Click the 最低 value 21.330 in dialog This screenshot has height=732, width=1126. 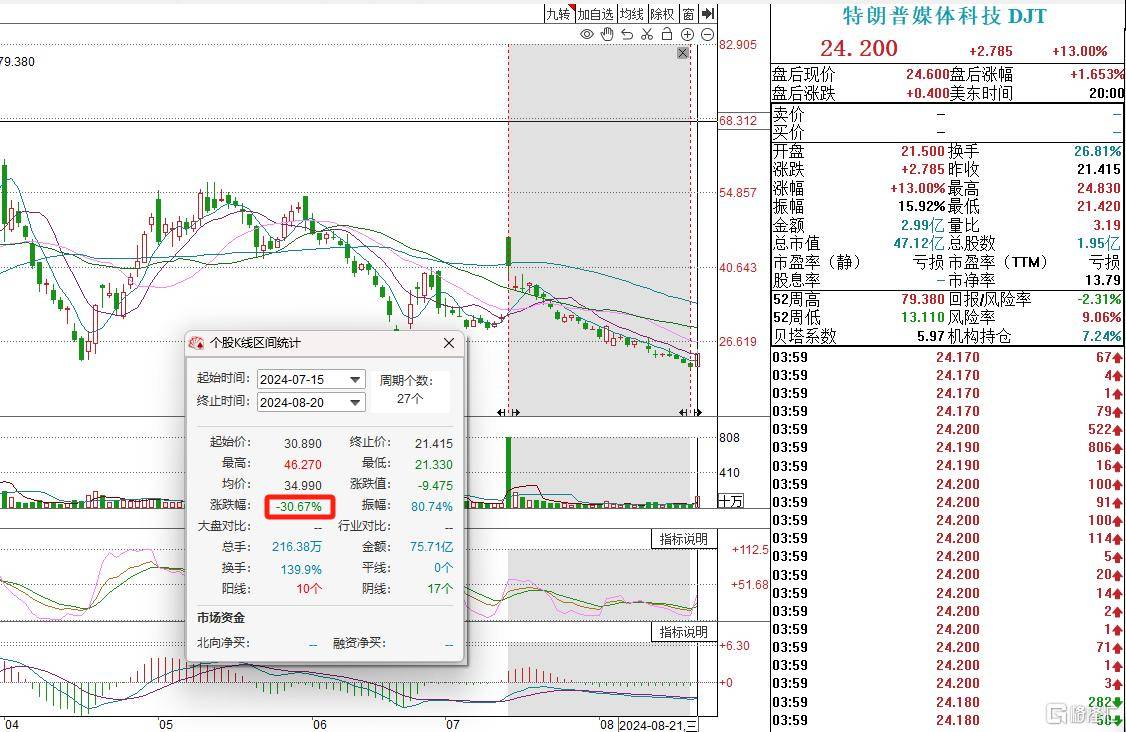click(434, 464)
